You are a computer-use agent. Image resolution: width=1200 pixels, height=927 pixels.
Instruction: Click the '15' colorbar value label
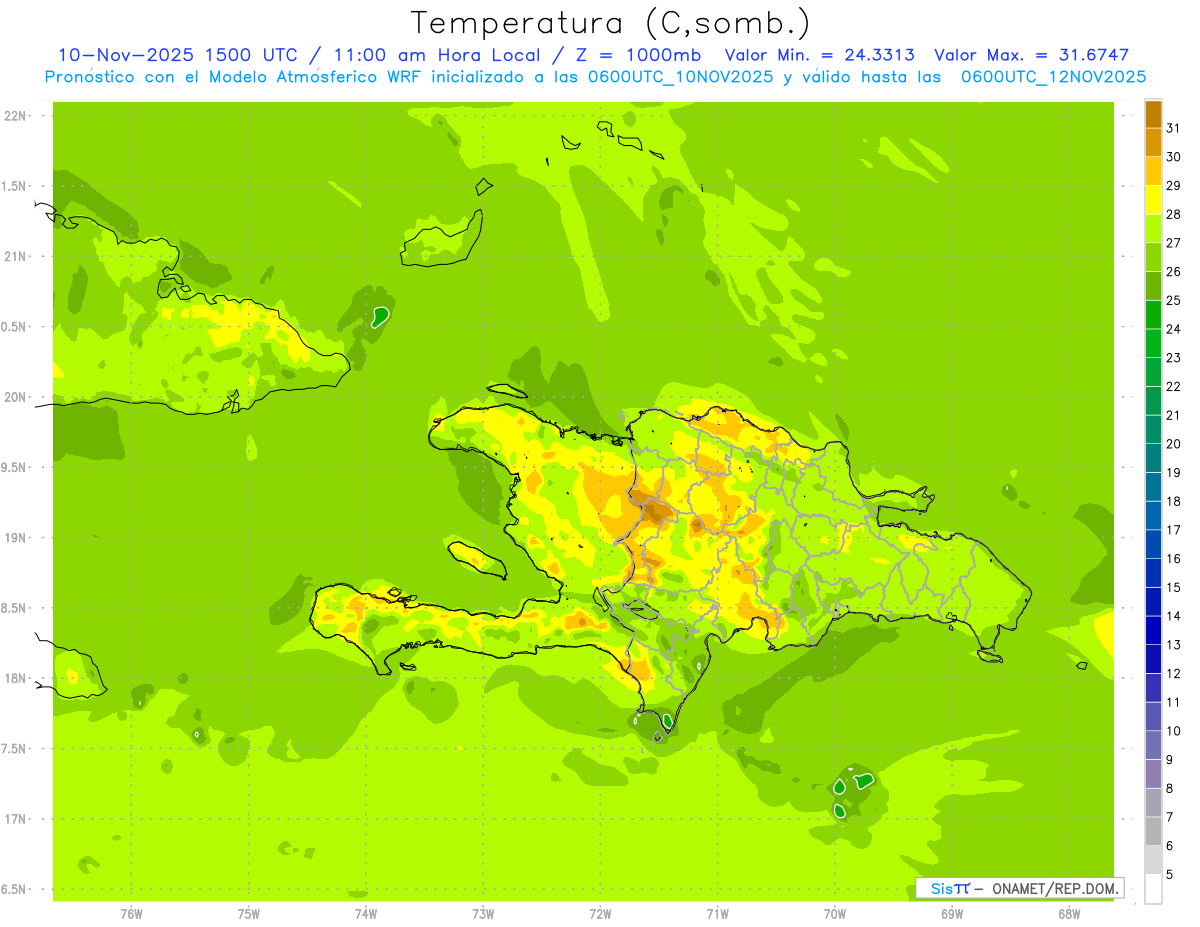pyautogui.click(x=1174, y=587)
